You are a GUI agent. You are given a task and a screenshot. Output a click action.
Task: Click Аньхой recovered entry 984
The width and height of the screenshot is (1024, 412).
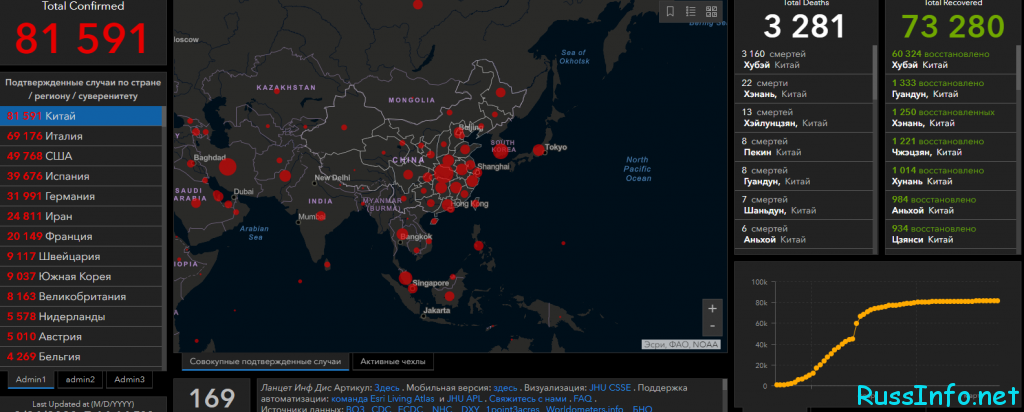[x=953, y=205]
